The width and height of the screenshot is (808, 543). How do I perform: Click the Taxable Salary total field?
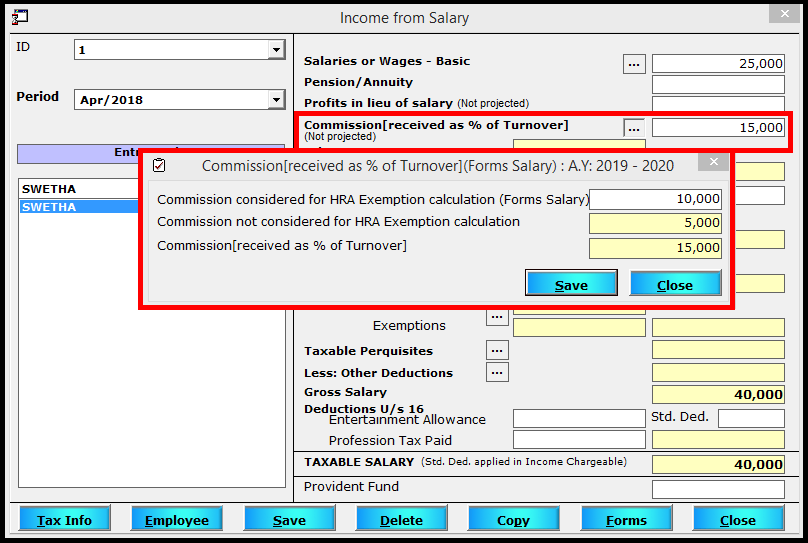[x=718, y=464]
